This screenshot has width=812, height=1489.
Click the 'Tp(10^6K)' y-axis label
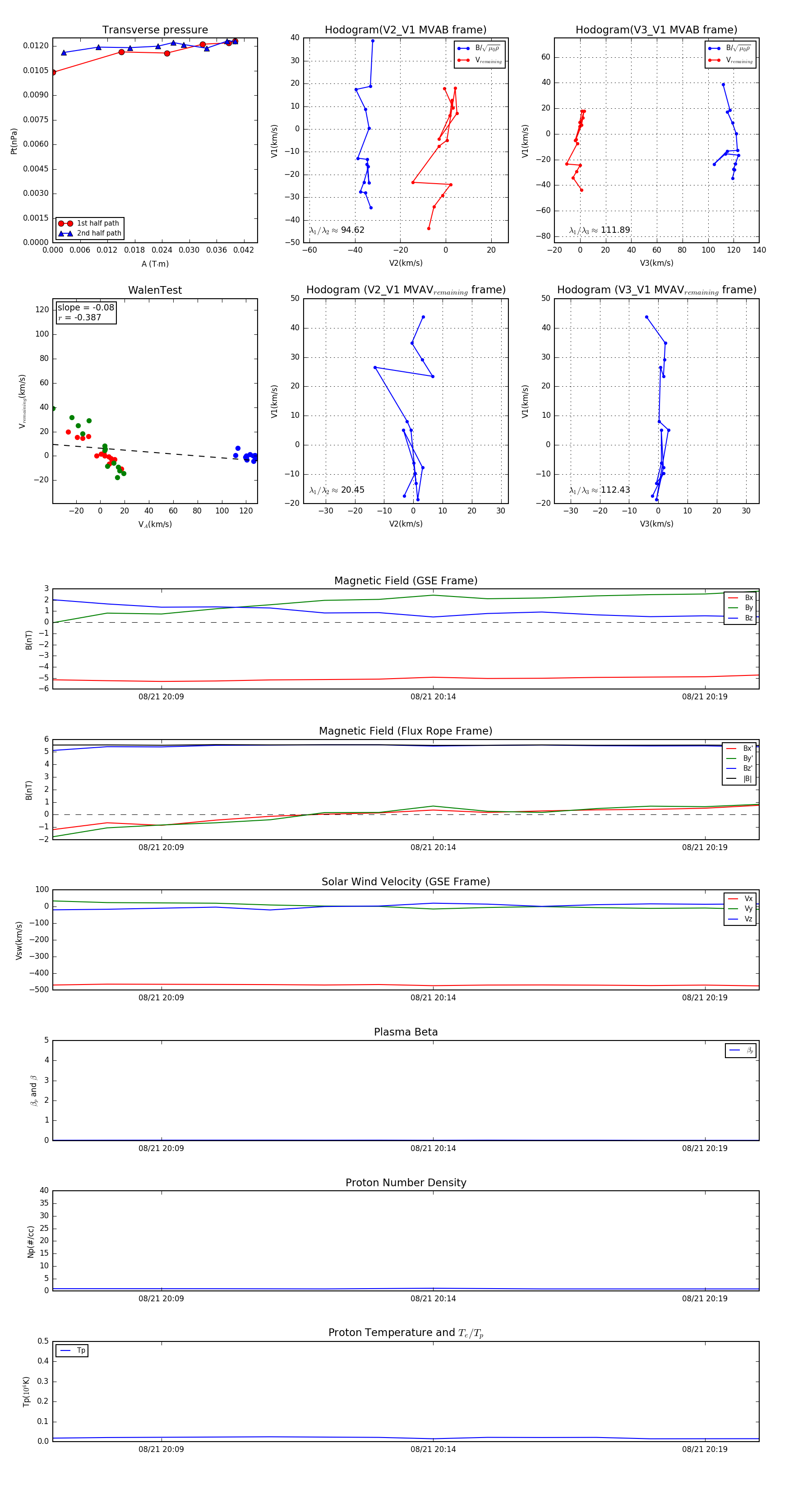point(26,1392)
